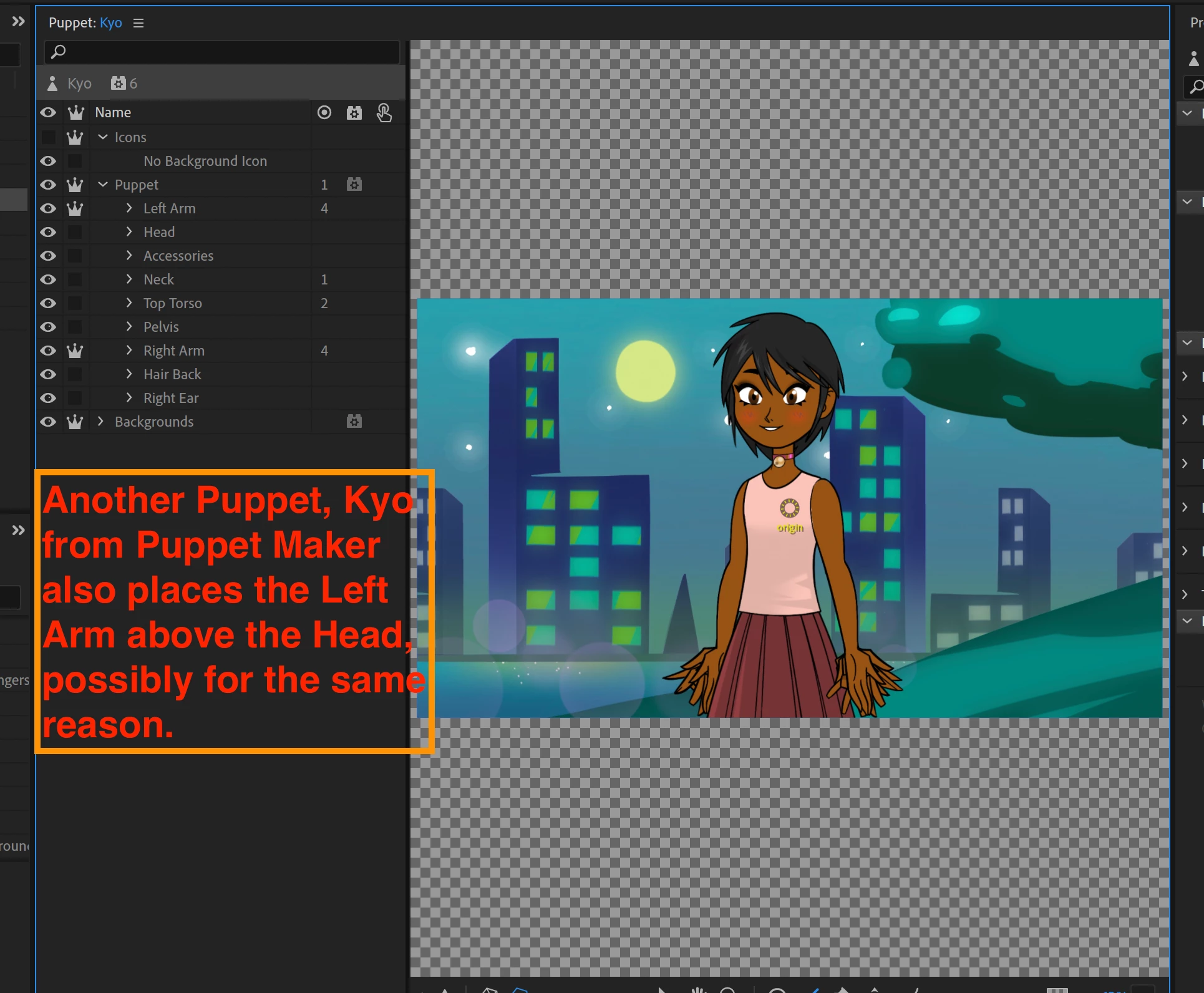Click behavior icon on Backgrounds row

coord(354,422)
